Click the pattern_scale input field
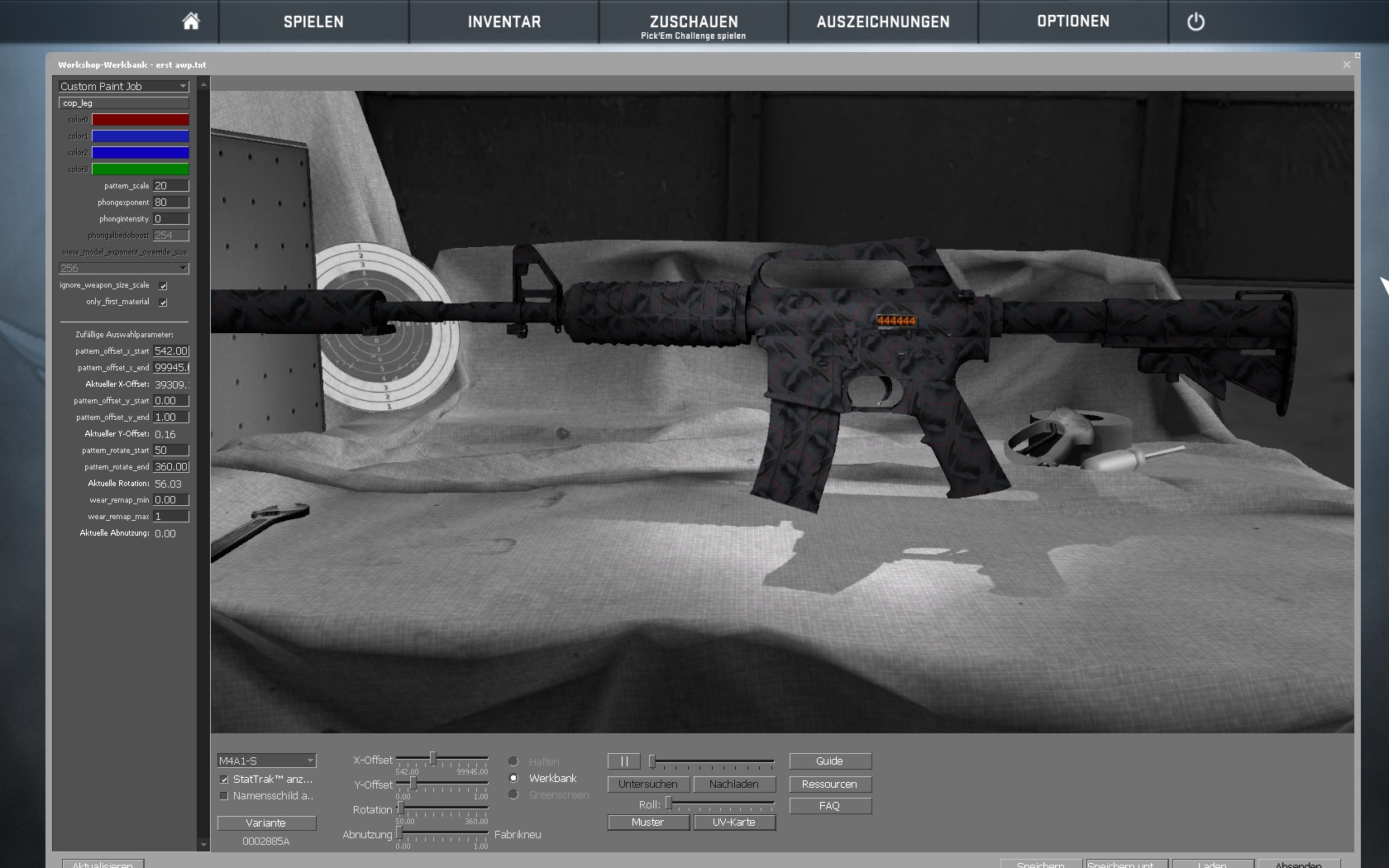Screen dimensions: 1389x868 coord(171,186)
